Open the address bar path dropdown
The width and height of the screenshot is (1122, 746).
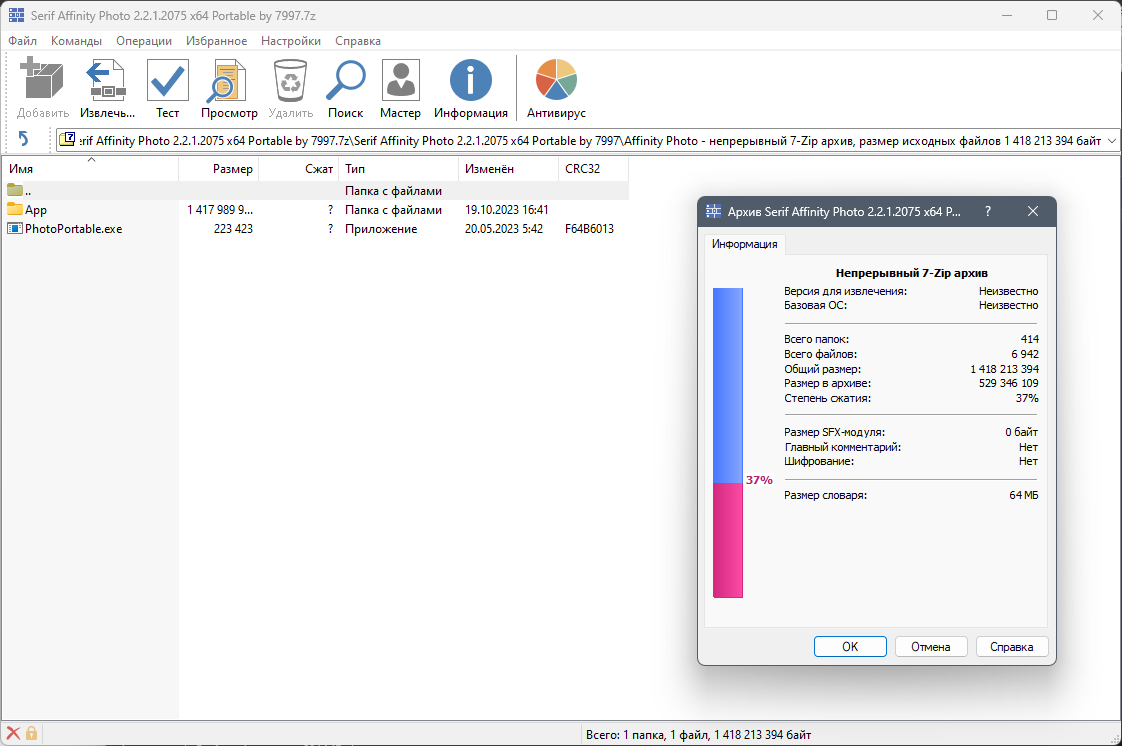[x=1110, y=140]
